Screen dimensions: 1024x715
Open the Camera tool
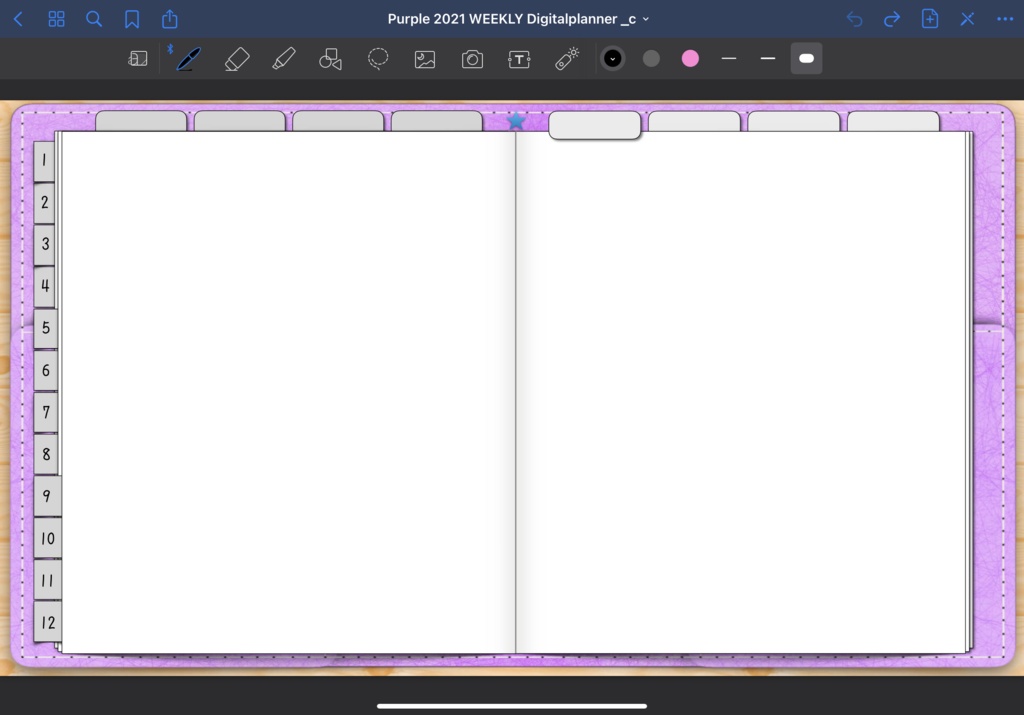(472, 59)
